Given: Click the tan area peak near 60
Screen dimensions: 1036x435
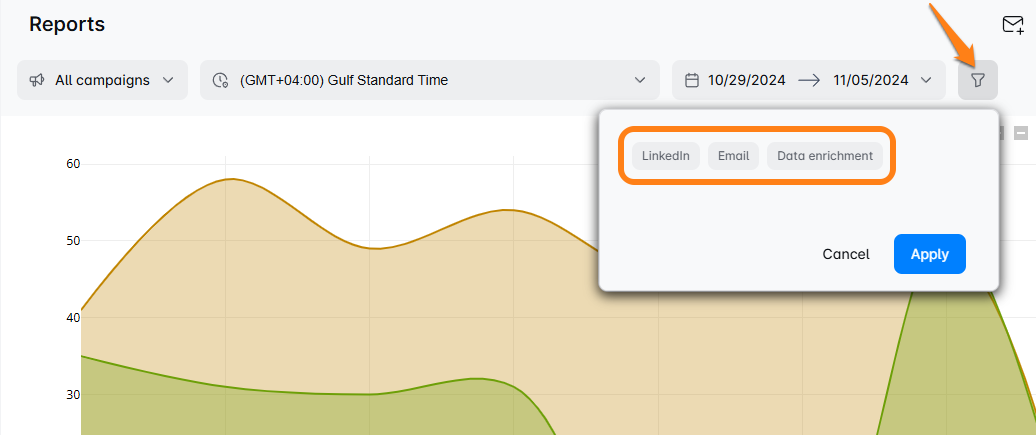Looking at the screenshot, I should (x=230, y=200).
